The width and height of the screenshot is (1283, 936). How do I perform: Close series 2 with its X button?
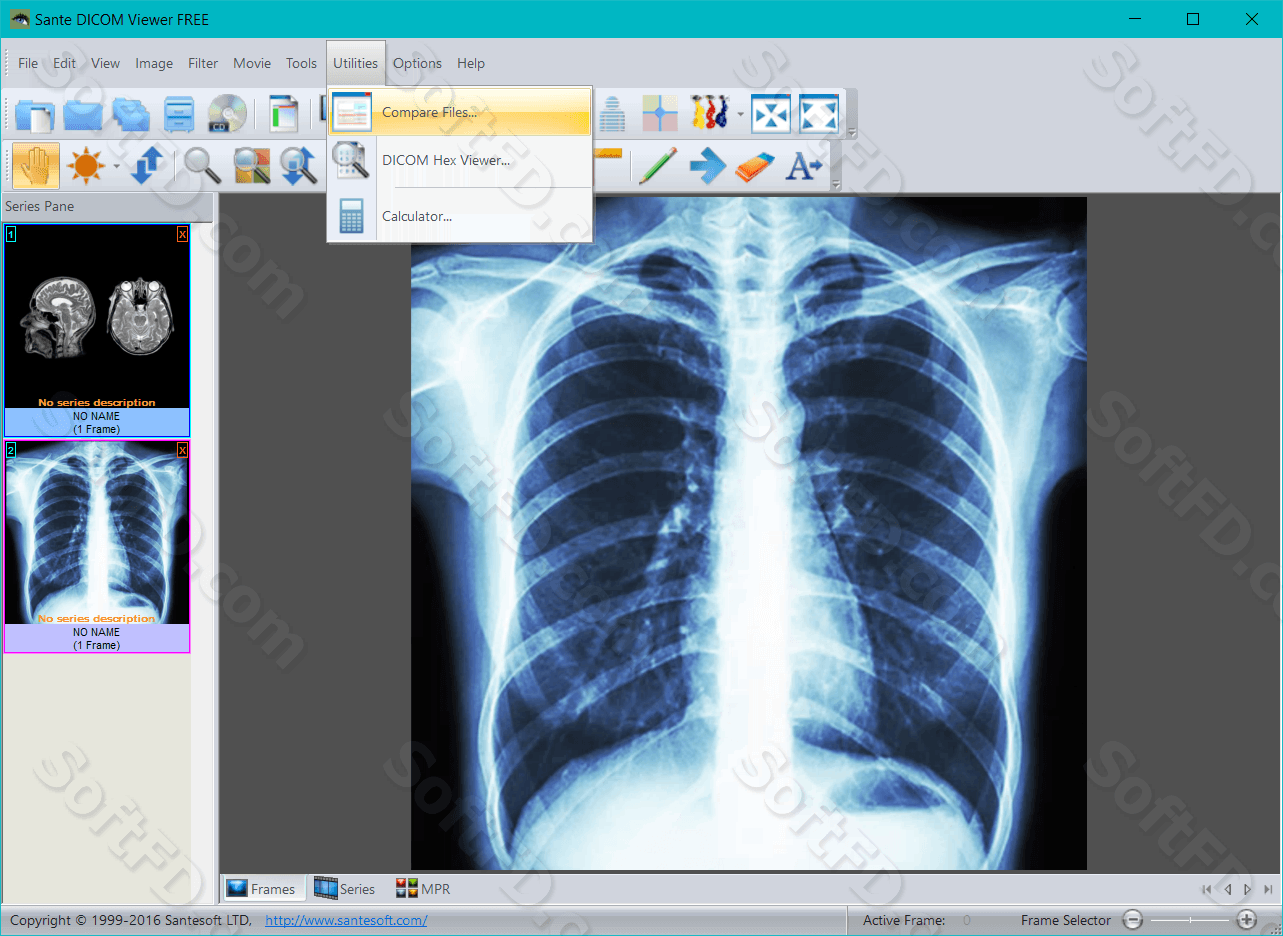click(x=182, y=450)
